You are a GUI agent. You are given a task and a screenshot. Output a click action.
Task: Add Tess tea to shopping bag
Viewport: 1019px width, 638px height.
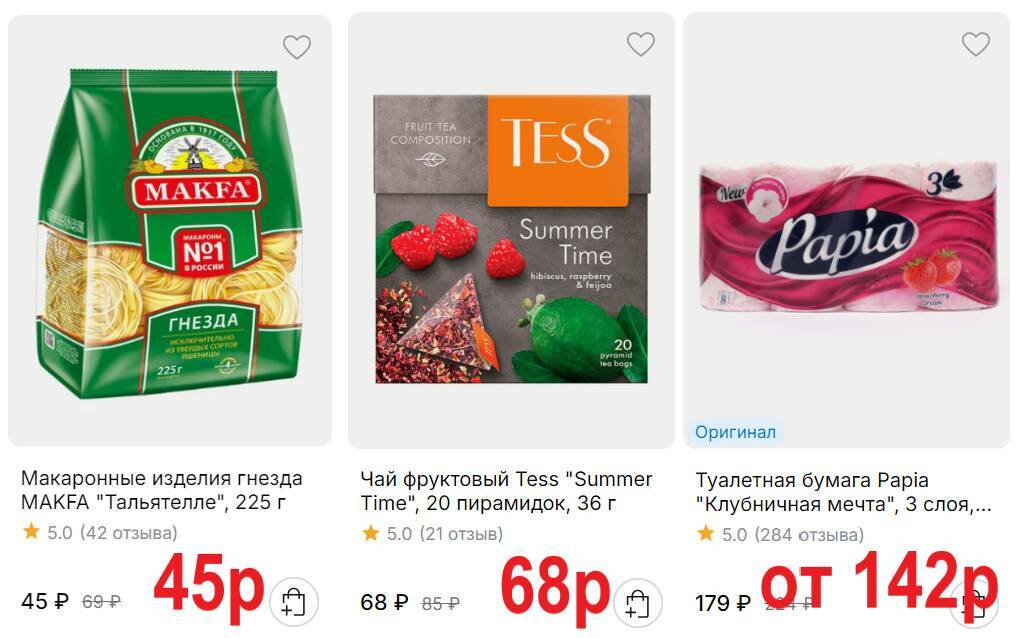click(x=638, y=603)
